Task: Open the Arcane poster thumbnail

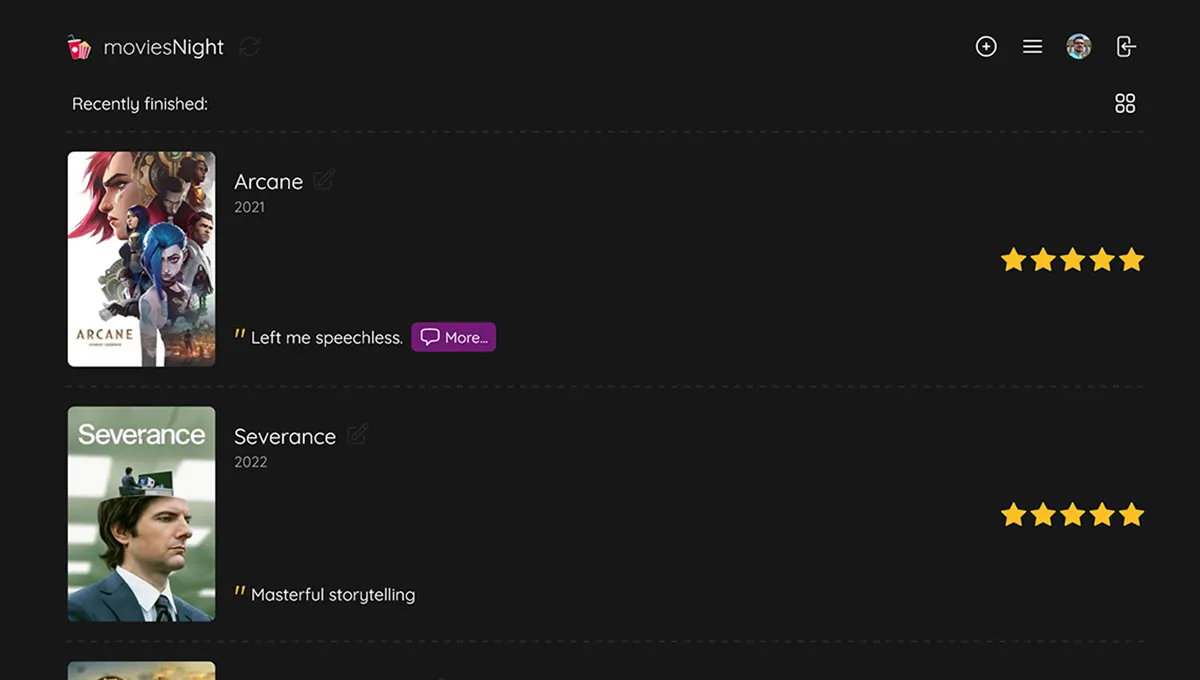Action: 141,259
